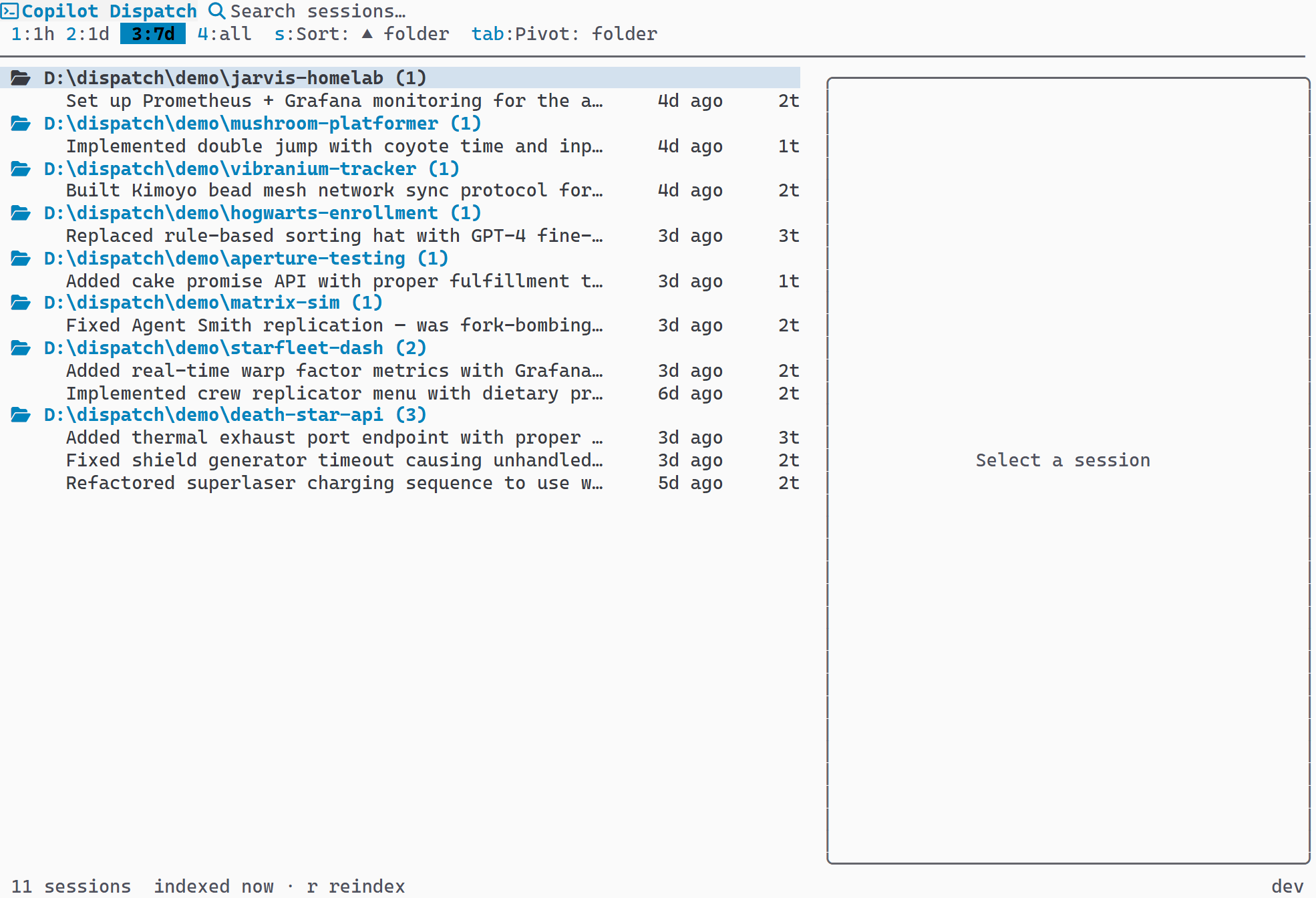
Task: Click the magnifier icon to search sessions
Action: [x=215, y=11]
